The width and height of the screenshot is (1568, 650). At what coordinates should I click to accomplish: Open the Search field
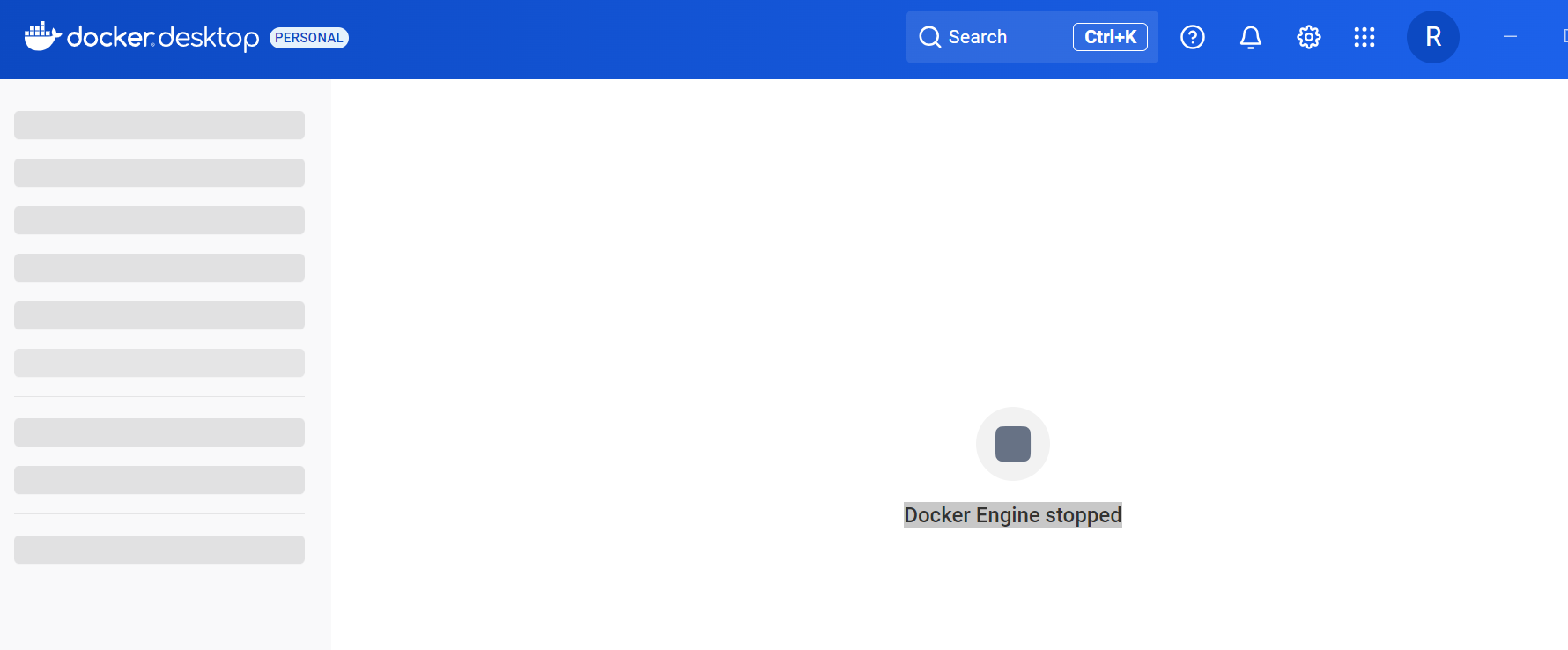(1032, 37)
